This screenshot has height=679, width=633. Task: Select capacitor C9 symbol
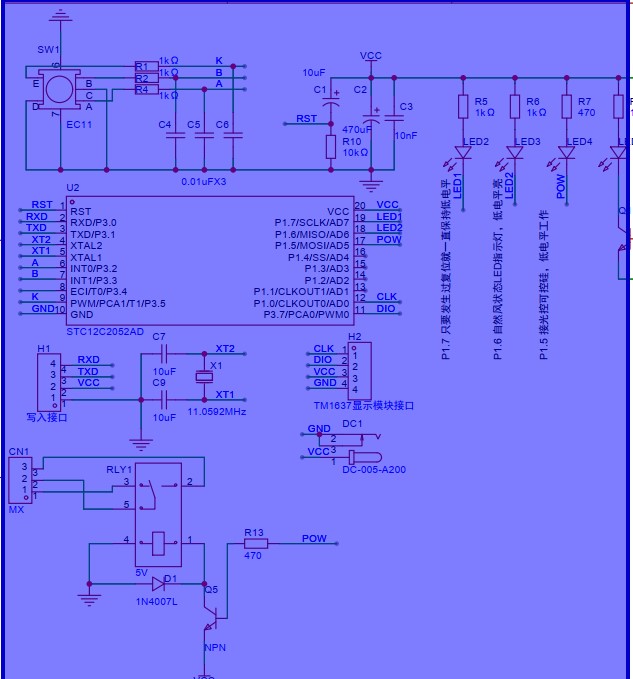click(164, 400)
